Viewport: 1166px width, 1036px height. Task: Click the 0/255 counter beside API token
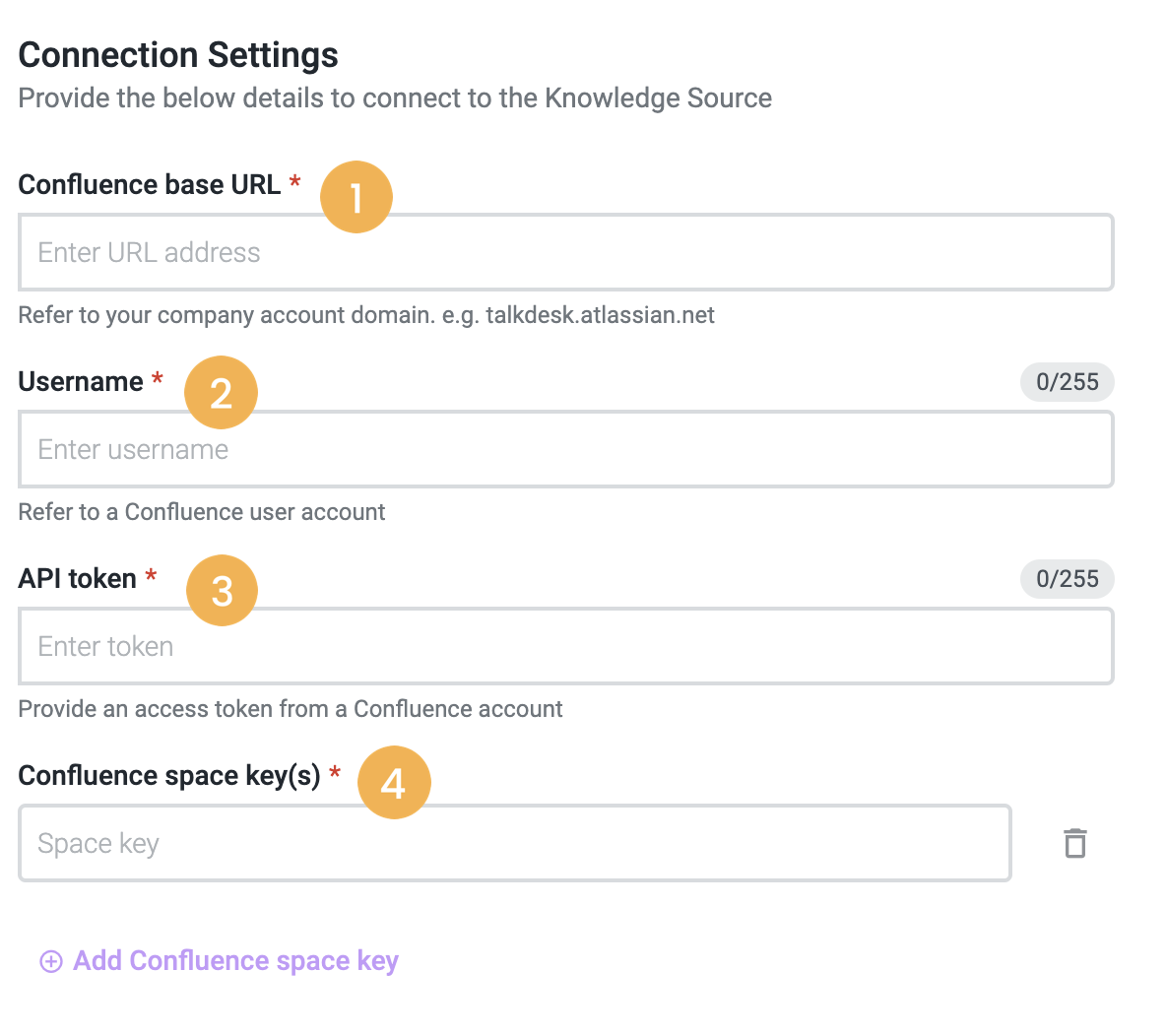point(1067,579)
